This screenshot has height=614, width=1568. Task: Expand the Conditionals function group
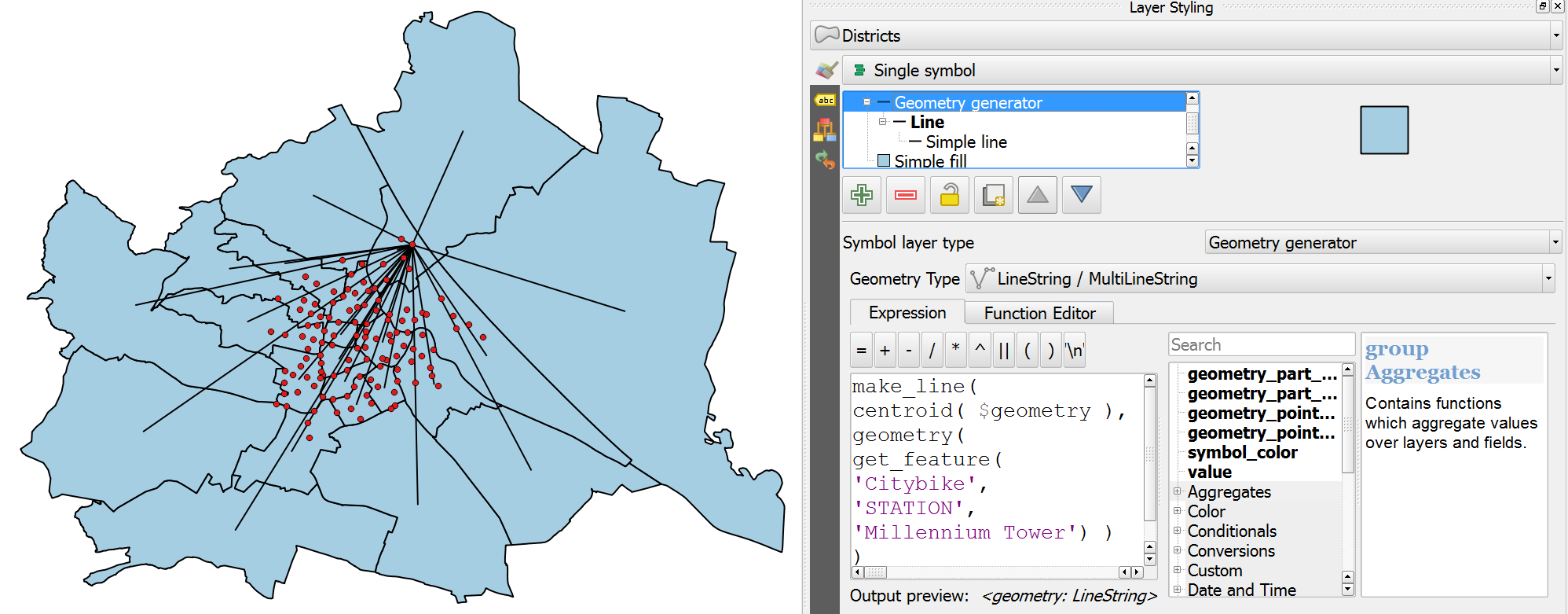[1178, 531]
